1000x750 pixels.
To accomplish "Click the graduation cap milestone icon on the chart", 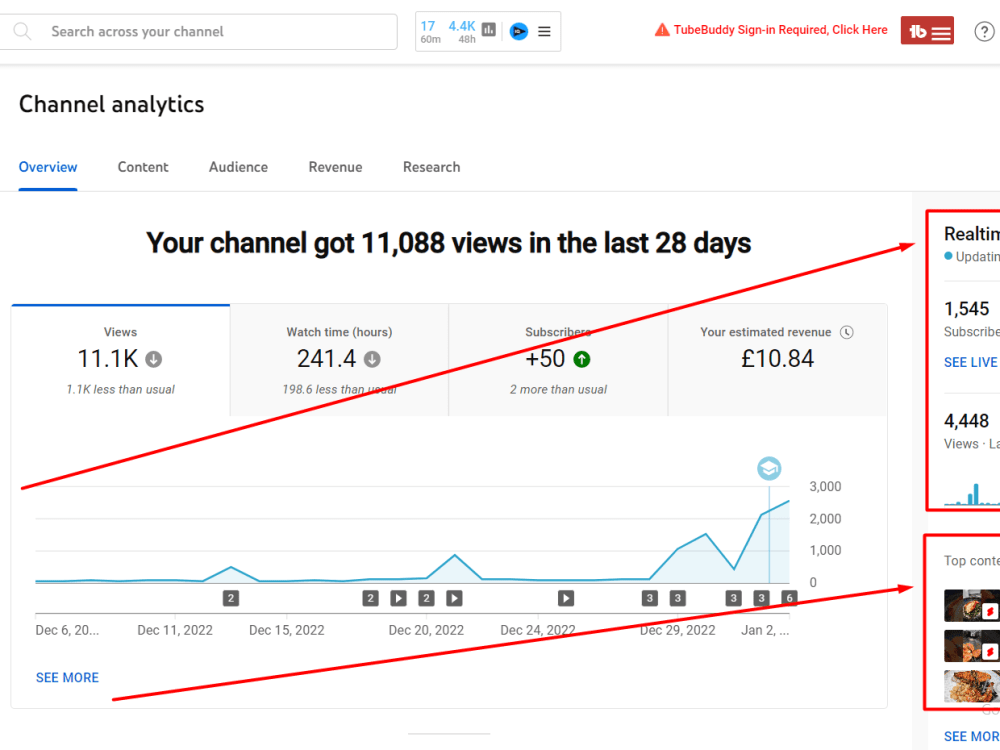I will 768,467.
